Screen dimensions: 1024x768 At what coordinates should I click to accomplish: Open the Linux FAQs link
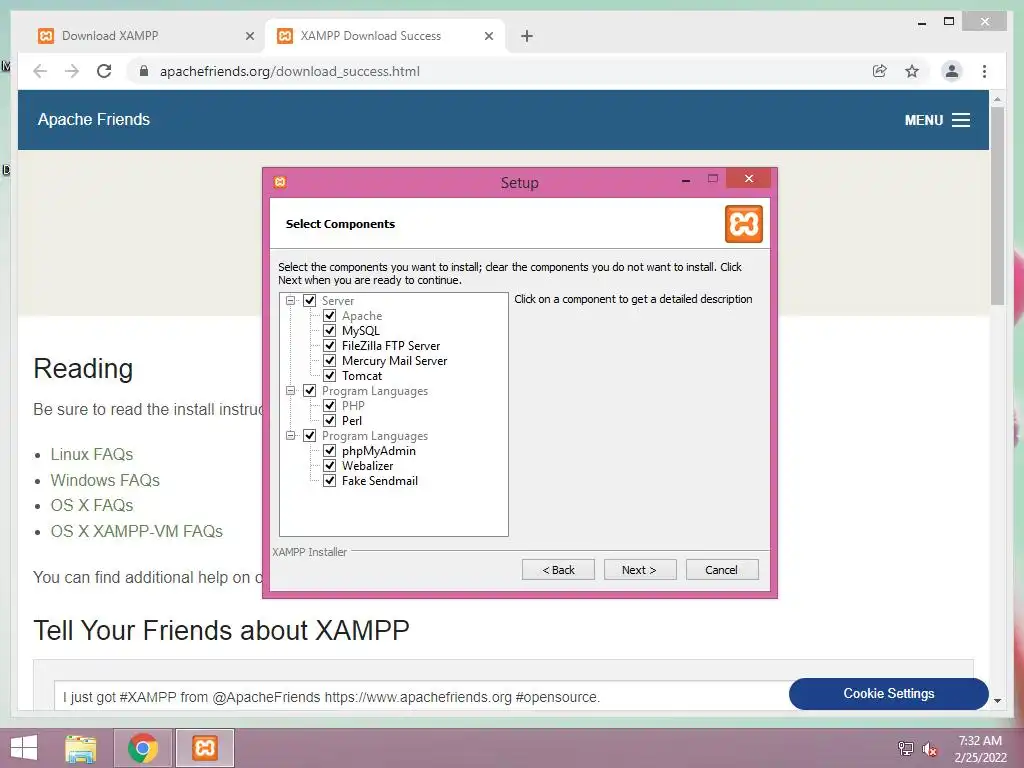coord(91,454)
